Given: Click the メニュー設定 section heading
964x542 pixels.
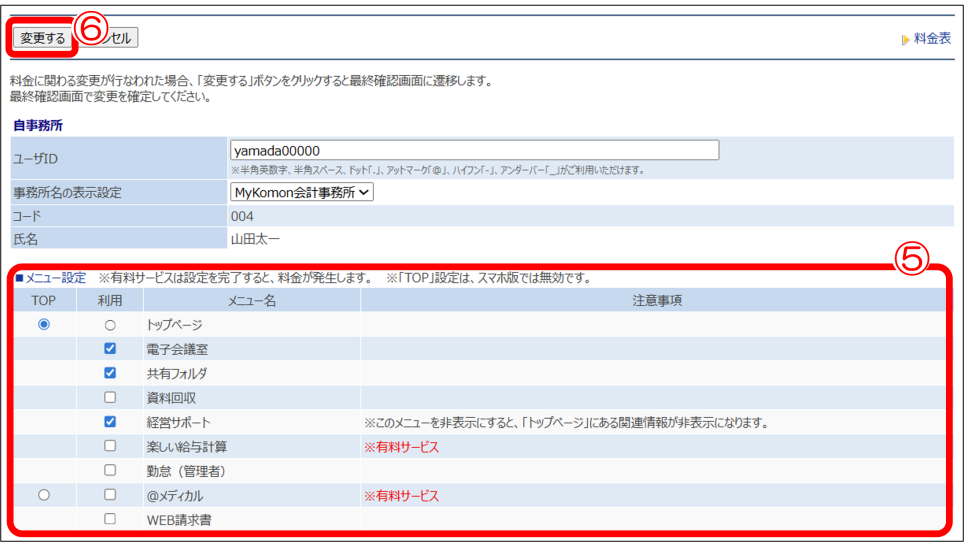Looking at the screenshot, I should pos(55,278).
